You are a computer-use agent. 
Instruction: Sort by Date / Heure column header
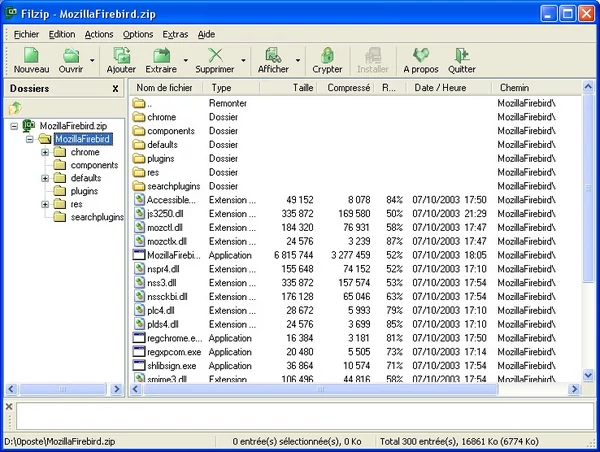pyautogui.click(x=449, y=88)
